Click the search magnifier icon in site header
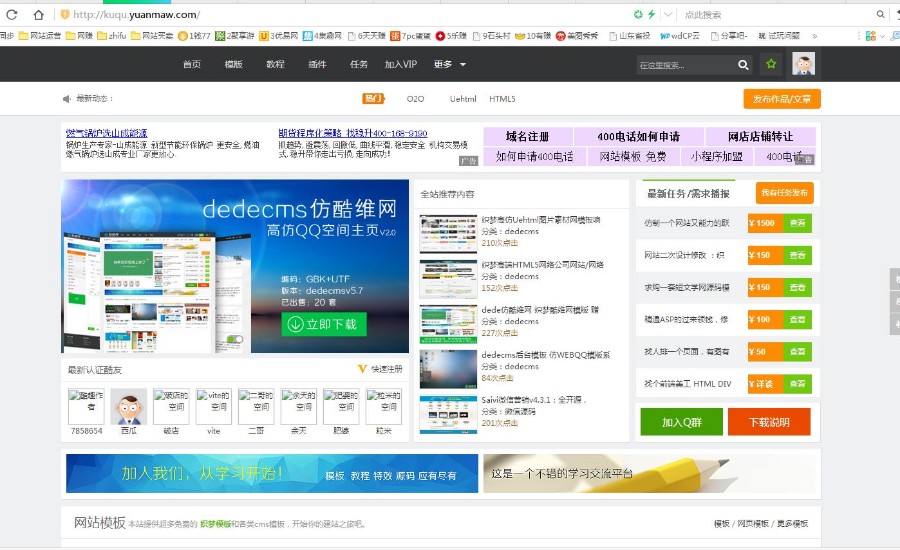Image resolution: width=900 pixels, height=550 pixels. point(743,65)
